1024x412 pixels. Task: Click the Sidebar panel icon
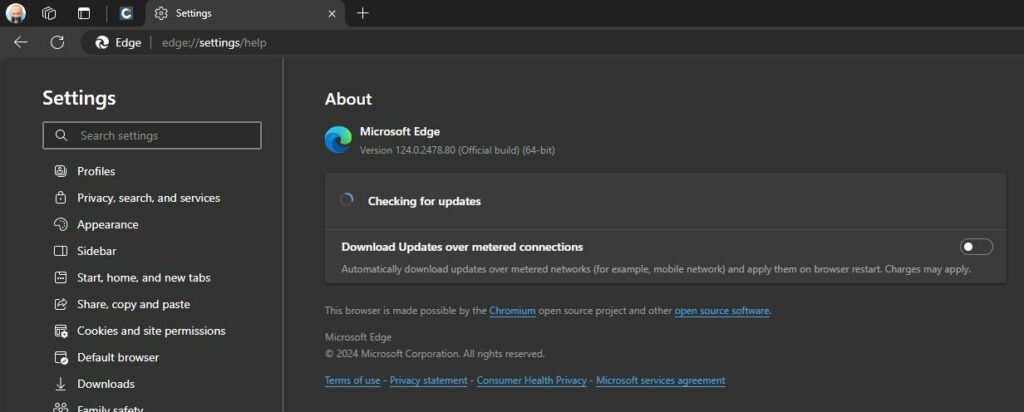(x=61, y=251)
